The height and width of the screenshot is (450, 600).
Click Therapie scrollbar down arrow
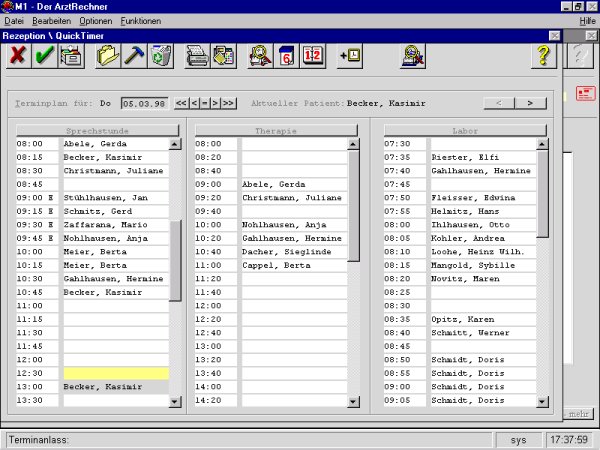pyautogui.click(x=353, y=401)
